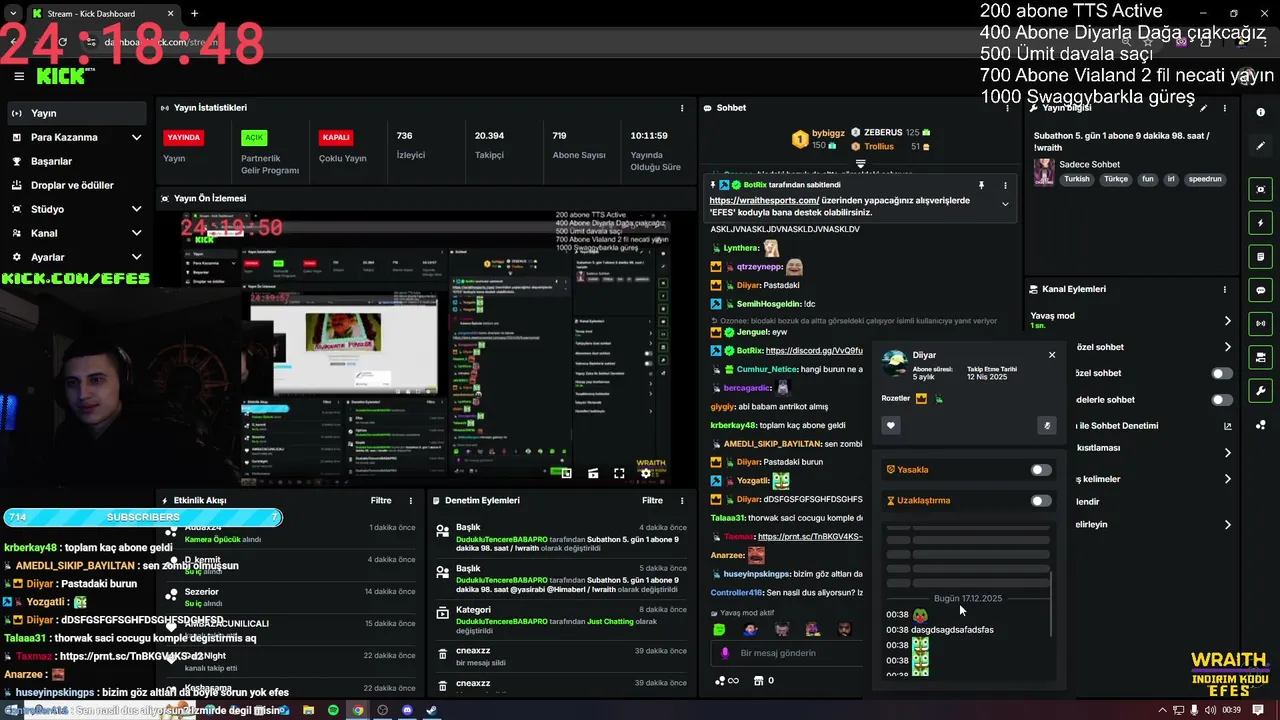Image resolution: width=1280 pixels, height=720 pixels.
Task: Open Steam from the Windows taskbar
Action: click(431, 710)
